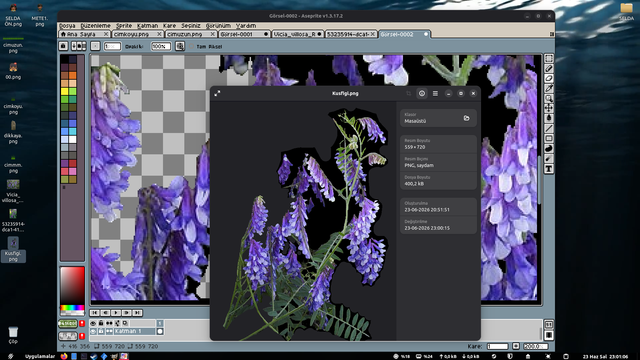Pick the yellow swatch in palette
Image resolution: width=640 pixels, height=360 pixels.
64,91
